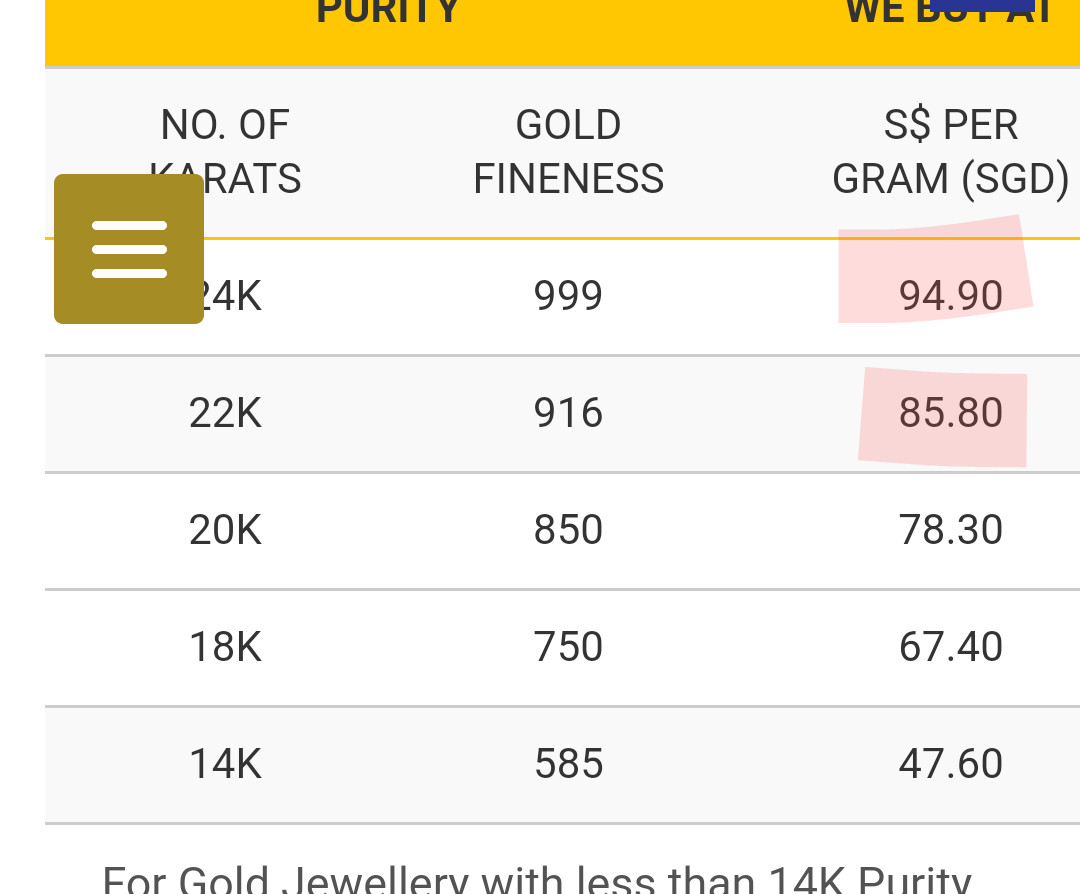The width and height of the screenshot is (1080, 894).
Task: Click the GOLD FINENESS column header
Action: (x=568, y=152)
